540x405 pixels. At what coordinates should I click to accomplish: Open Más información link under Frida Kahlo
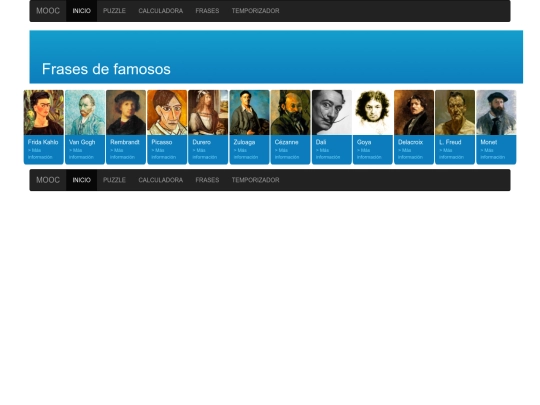[x=40, y=154]
